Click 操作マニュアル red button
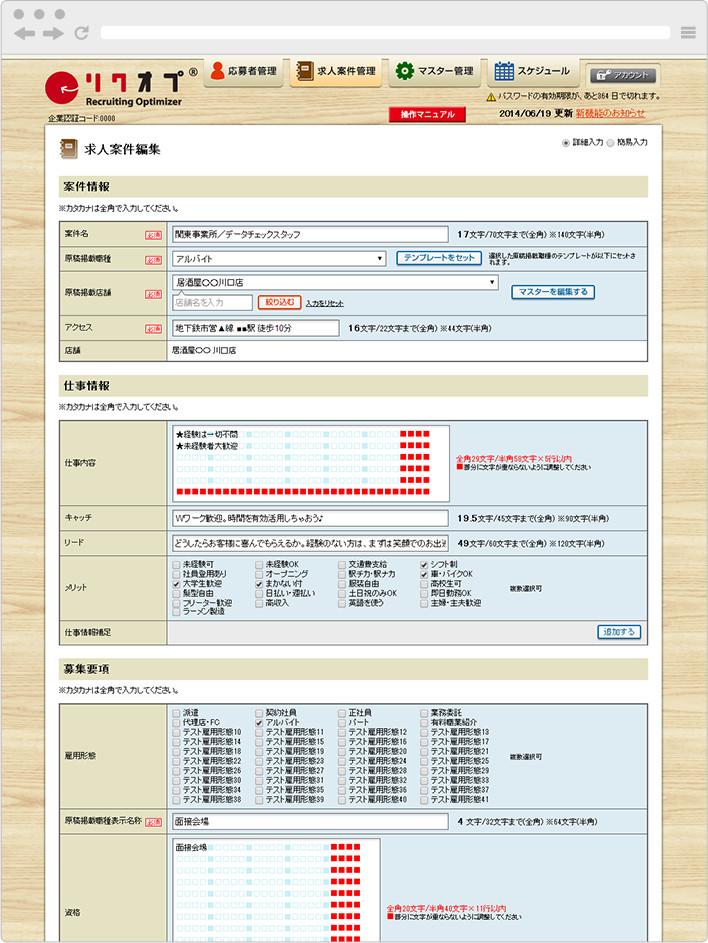The height and width of the screenshot is (943, 708). [x=427, y=114]
